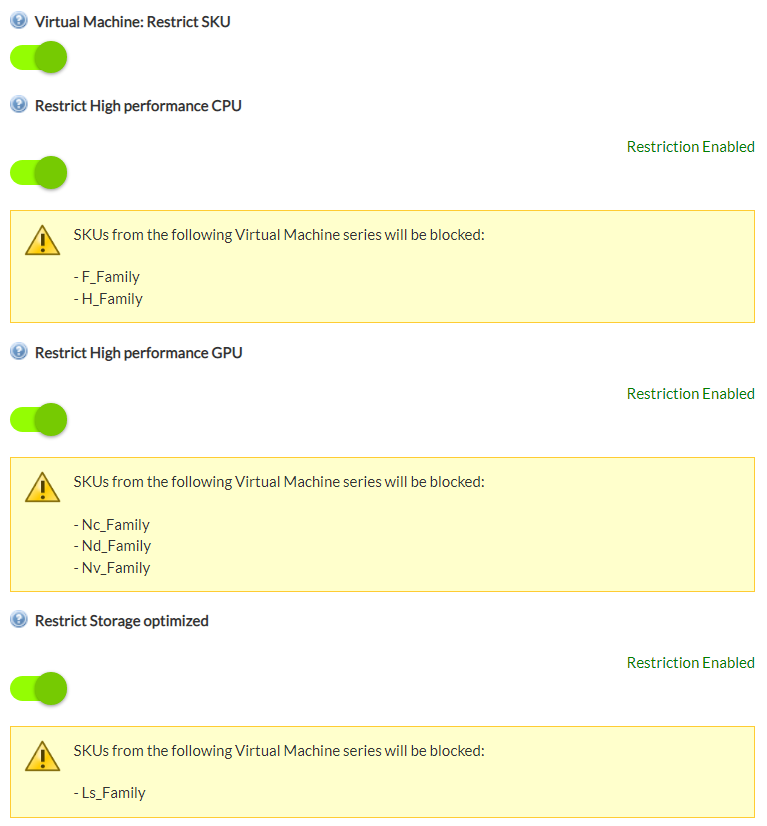Click the Restrict High performance CPU heading
Image resolution: width=767 pixels, height=826 pixels.
(138, 106)
